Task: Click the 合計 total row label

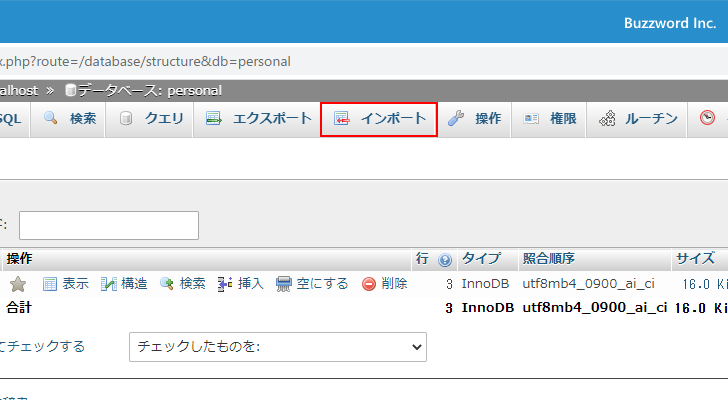Action: point(19,308)
